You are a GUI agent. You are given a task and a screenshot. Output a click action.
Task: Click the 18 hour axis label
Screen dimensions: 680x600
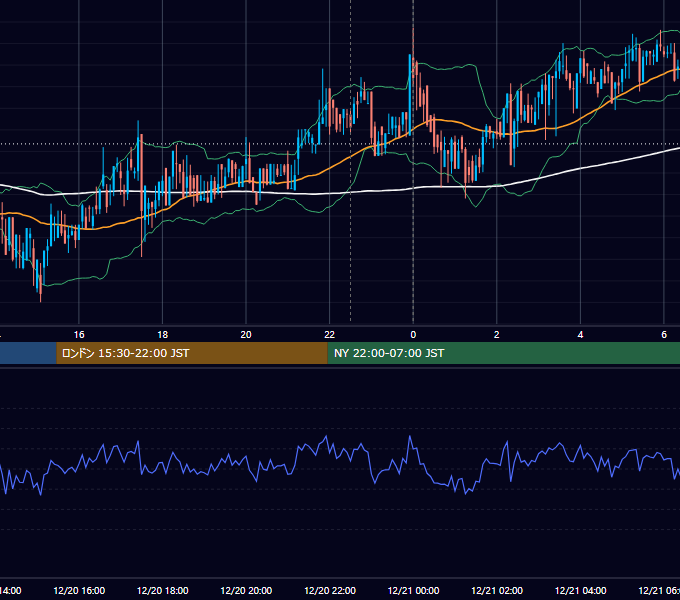(163, 335)
